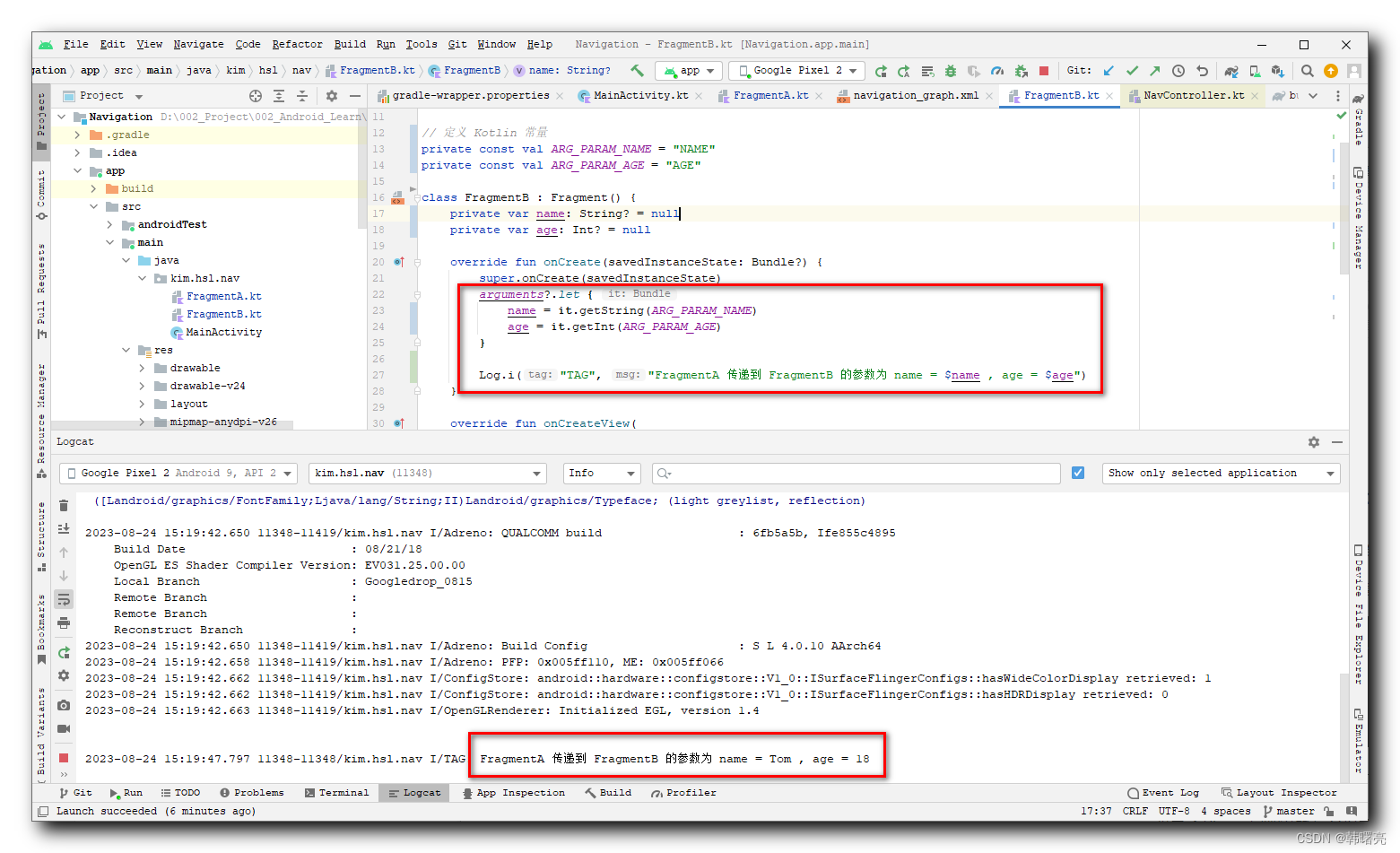Image resolution: width=1400 pixels, height=853 pixels.
Task: Click the Git Rollback icon
Action: coord(1202,71)
